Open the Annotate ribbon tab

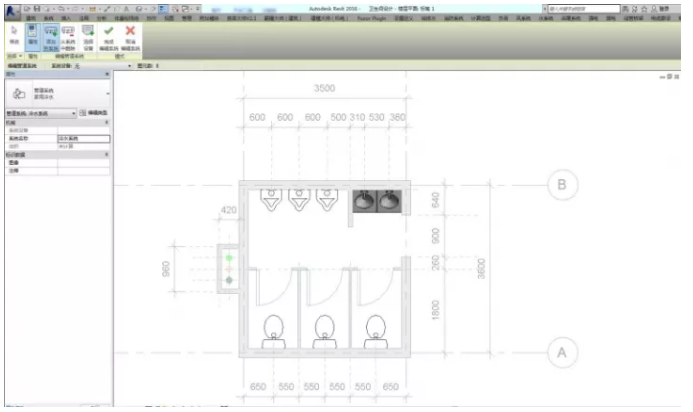(x=84, y=18)
